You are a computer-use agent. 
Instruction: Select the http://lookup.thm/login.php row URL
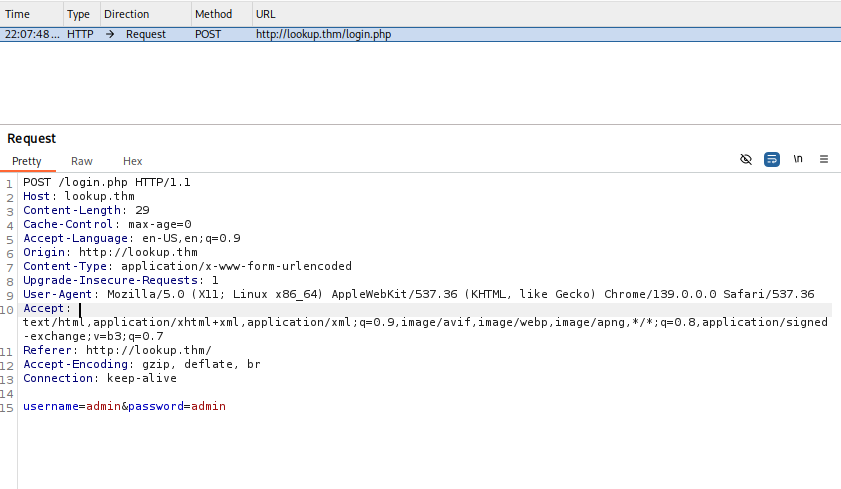pos(323,34)
